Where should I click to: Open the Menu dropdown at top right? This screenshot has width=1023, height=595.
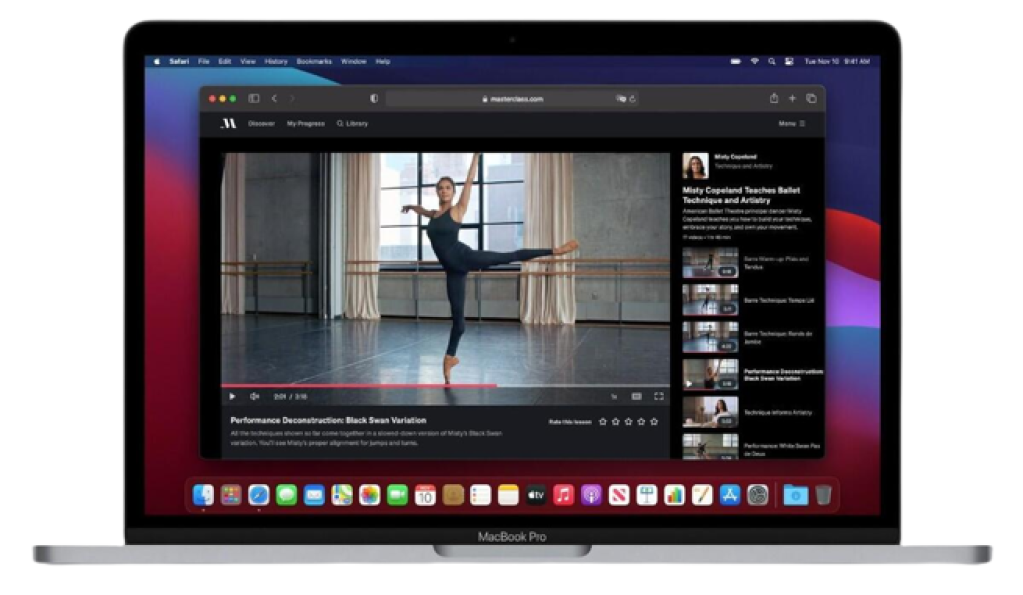[x=789, y=123]
